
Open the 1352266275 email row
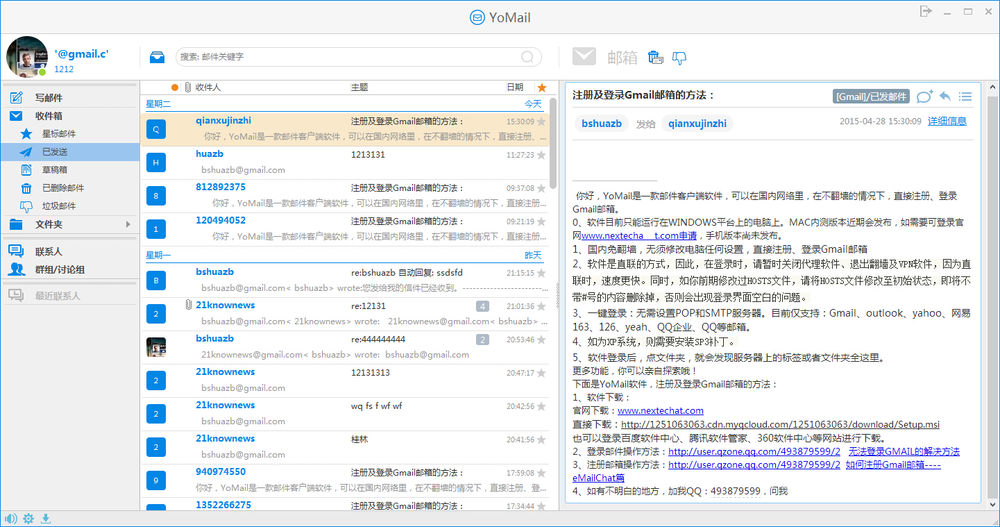coord(345,505)
